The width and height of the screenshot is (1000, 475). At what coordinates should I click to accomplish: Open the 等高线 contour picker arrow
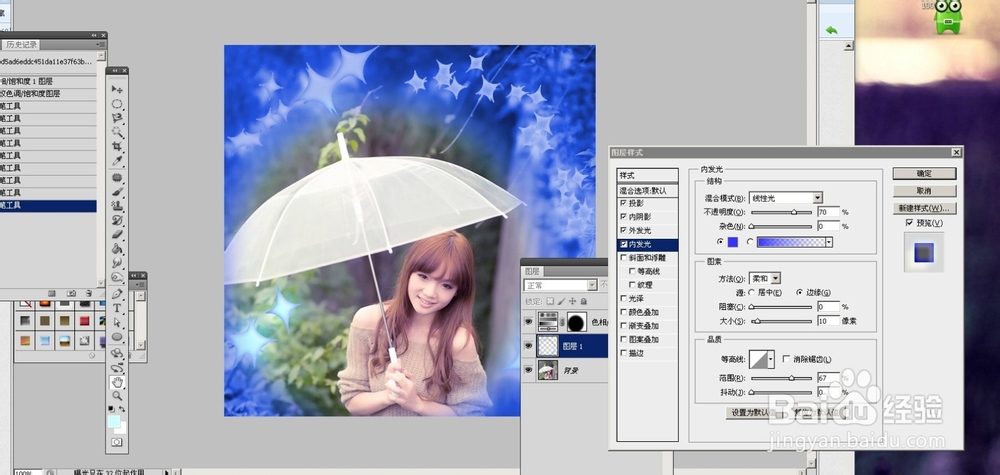(771, 359)
